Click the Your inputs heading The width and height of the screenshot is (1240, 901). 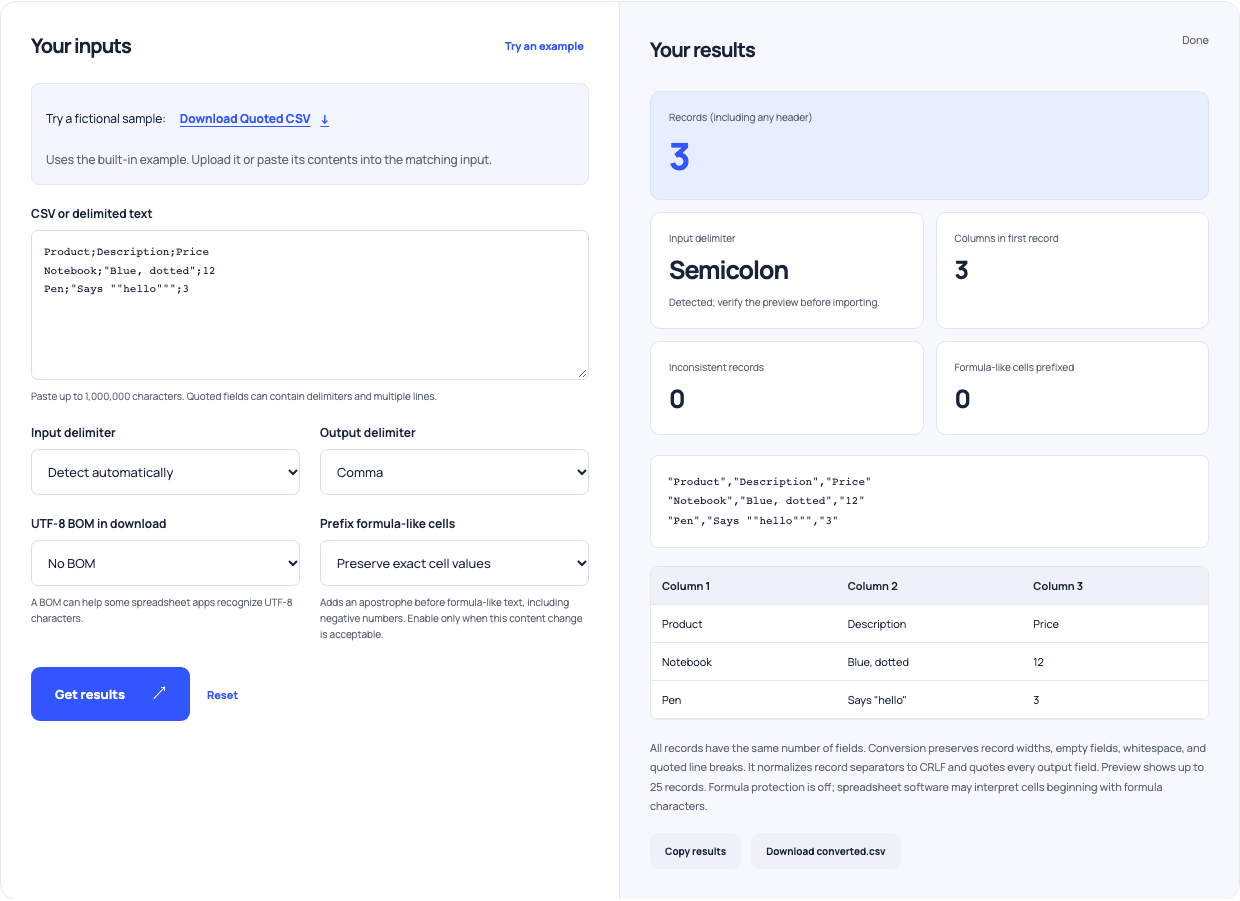pyautogui.click(x=81, y=46)
